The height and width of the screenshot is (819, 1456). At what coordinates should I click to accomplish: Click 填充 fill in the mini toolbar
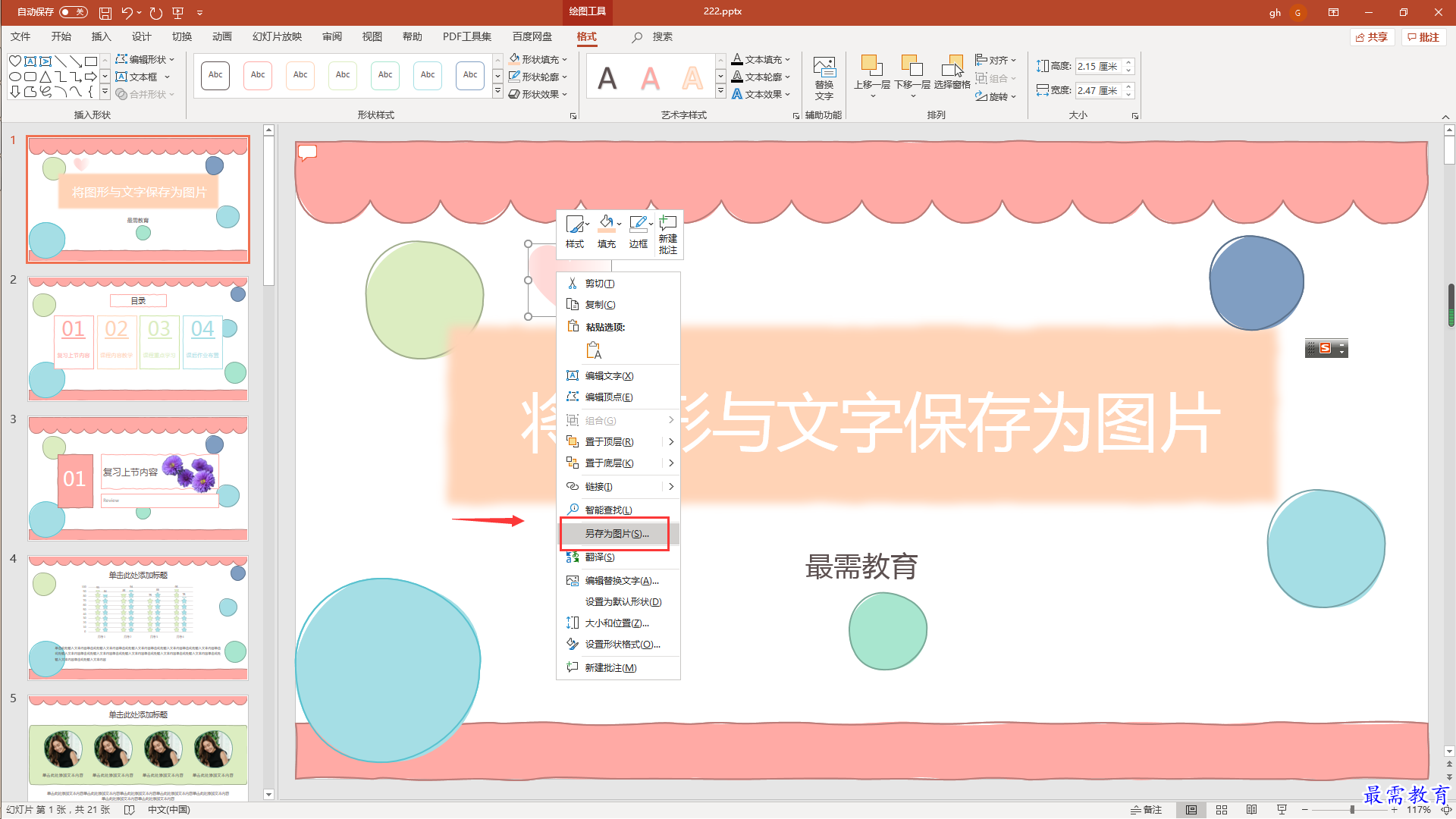tap(607, 233)
